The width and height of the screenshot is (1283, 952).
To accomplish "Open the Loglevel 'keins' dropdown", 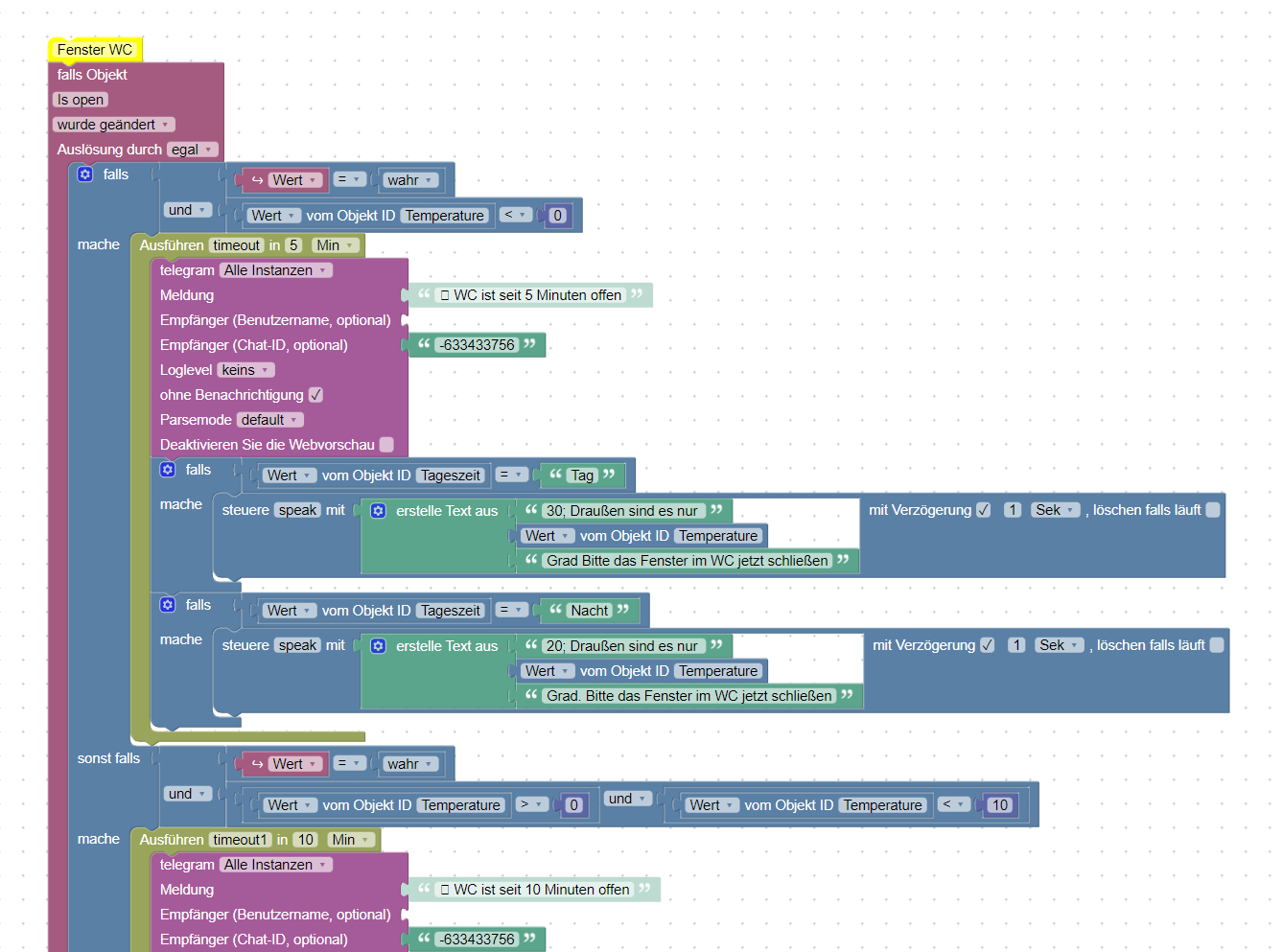I will [x=245, y=370].
